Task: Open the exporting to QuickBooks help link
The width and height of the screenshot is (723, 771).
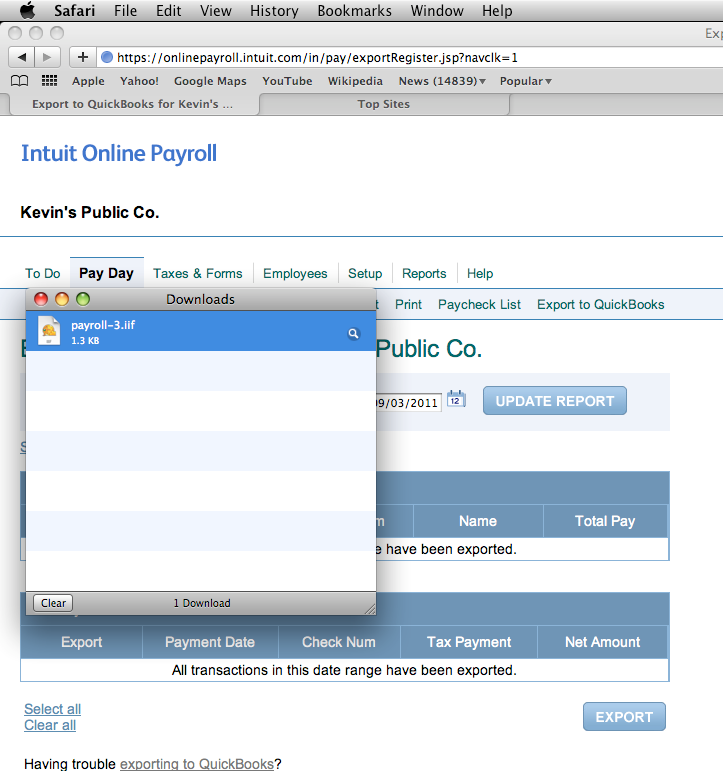Action: tap(197, 764)
